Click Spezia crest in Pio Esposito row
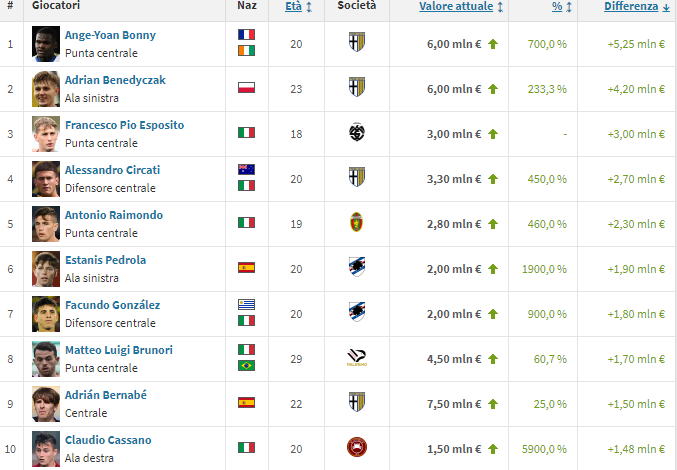This screenshot has width=677, height=470. pos(357,132)
